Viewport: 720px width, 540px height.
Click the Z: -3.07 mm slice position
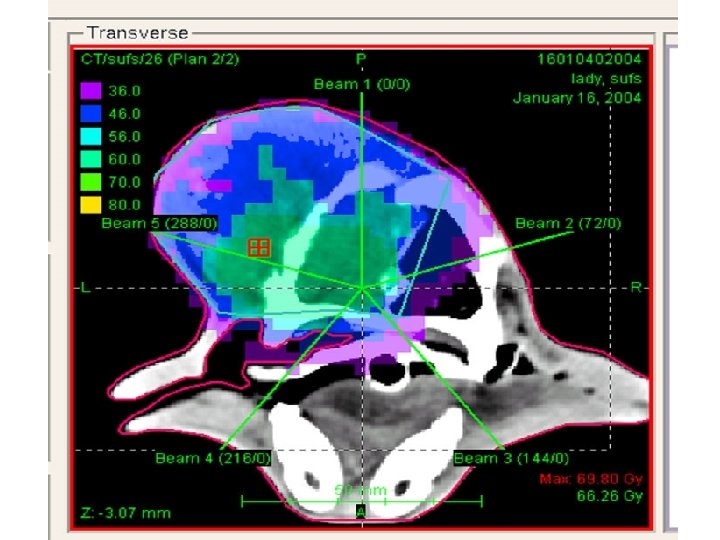click(x=125, y=513)
